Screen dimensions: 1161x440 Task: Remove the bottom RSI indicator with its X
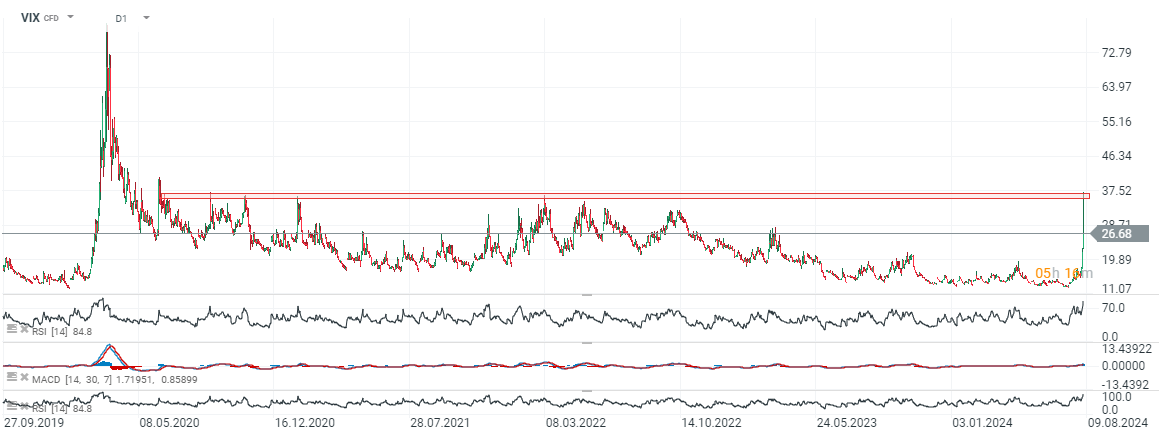24,407
